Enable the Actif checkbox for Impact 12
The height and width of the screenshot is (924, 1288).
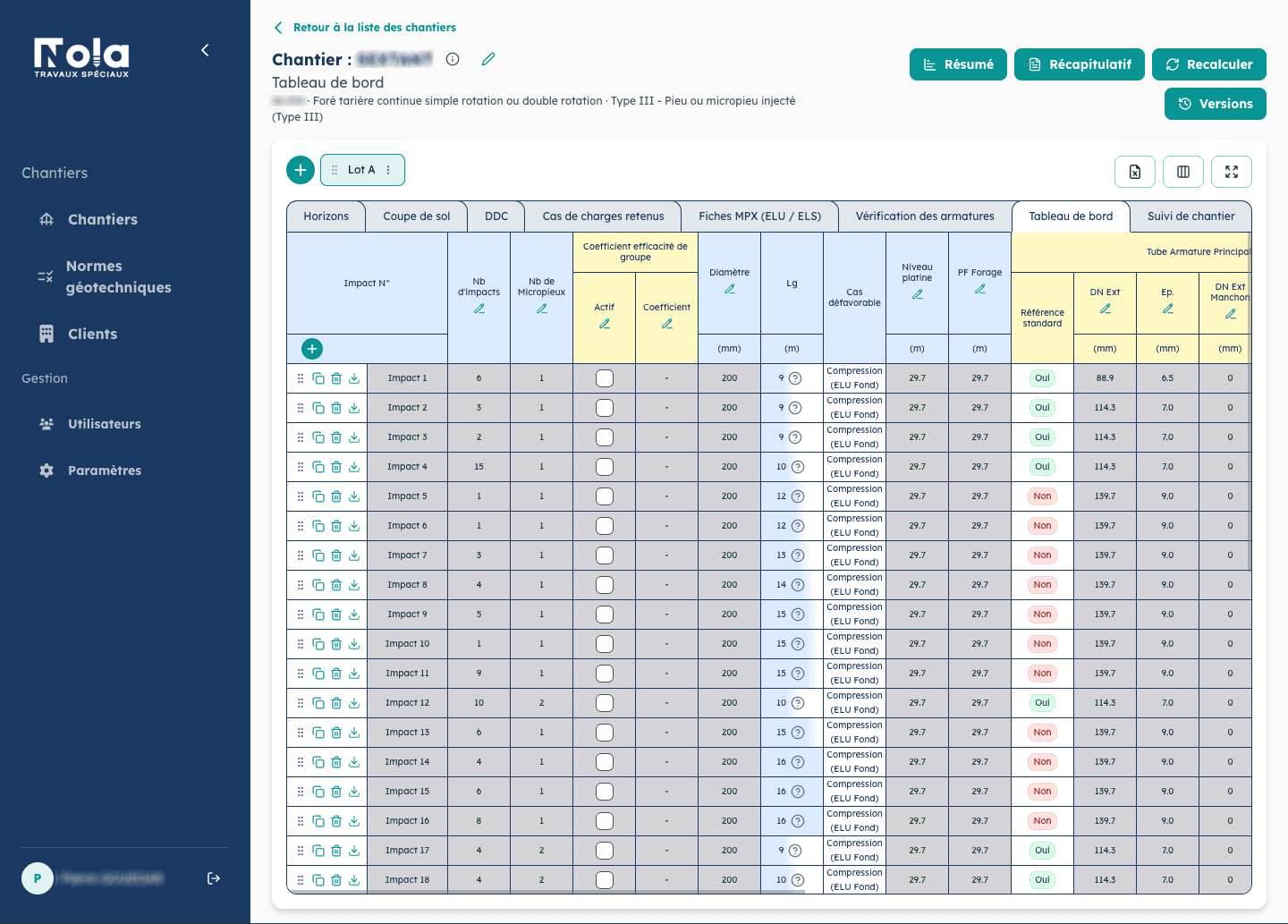pyautogui.click(x=605, y=703)
